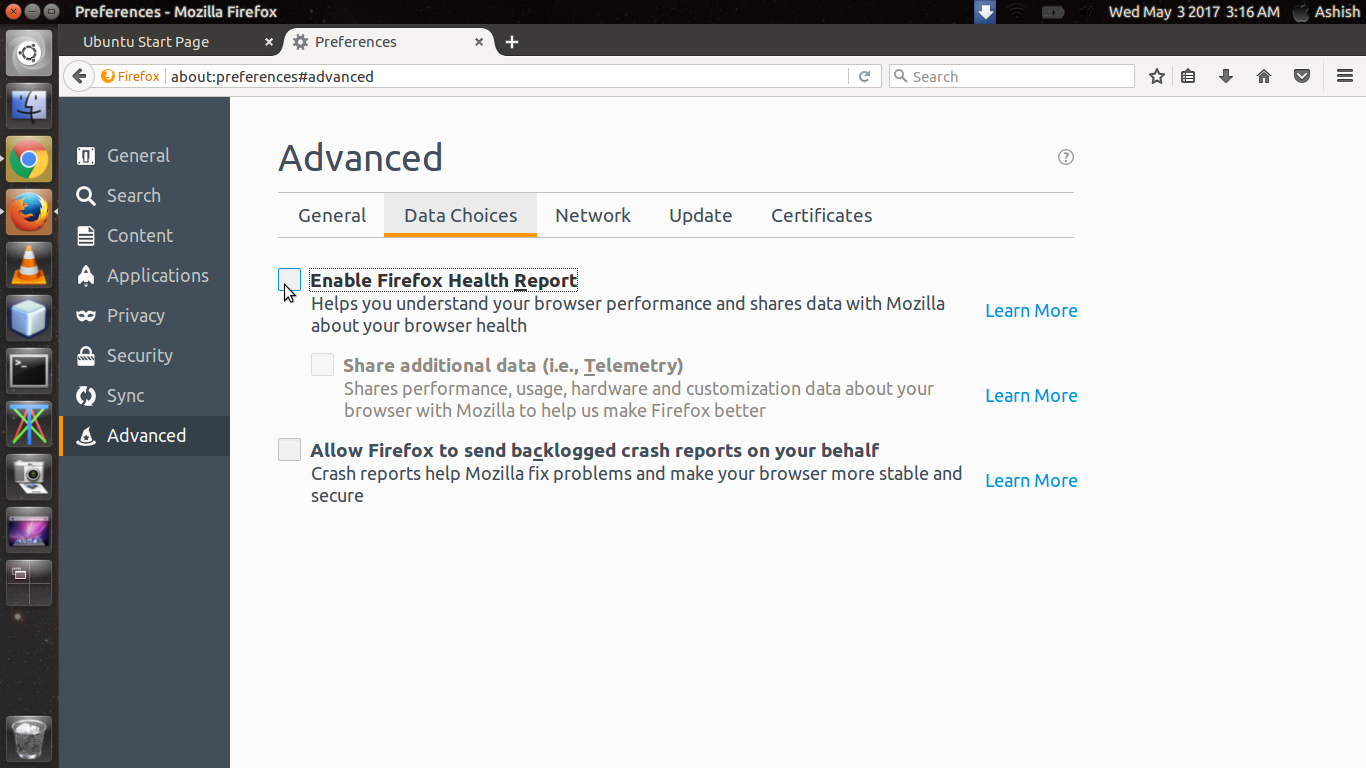Open the Update tab
Screen dimensions: 1366x768
(701, 215)
